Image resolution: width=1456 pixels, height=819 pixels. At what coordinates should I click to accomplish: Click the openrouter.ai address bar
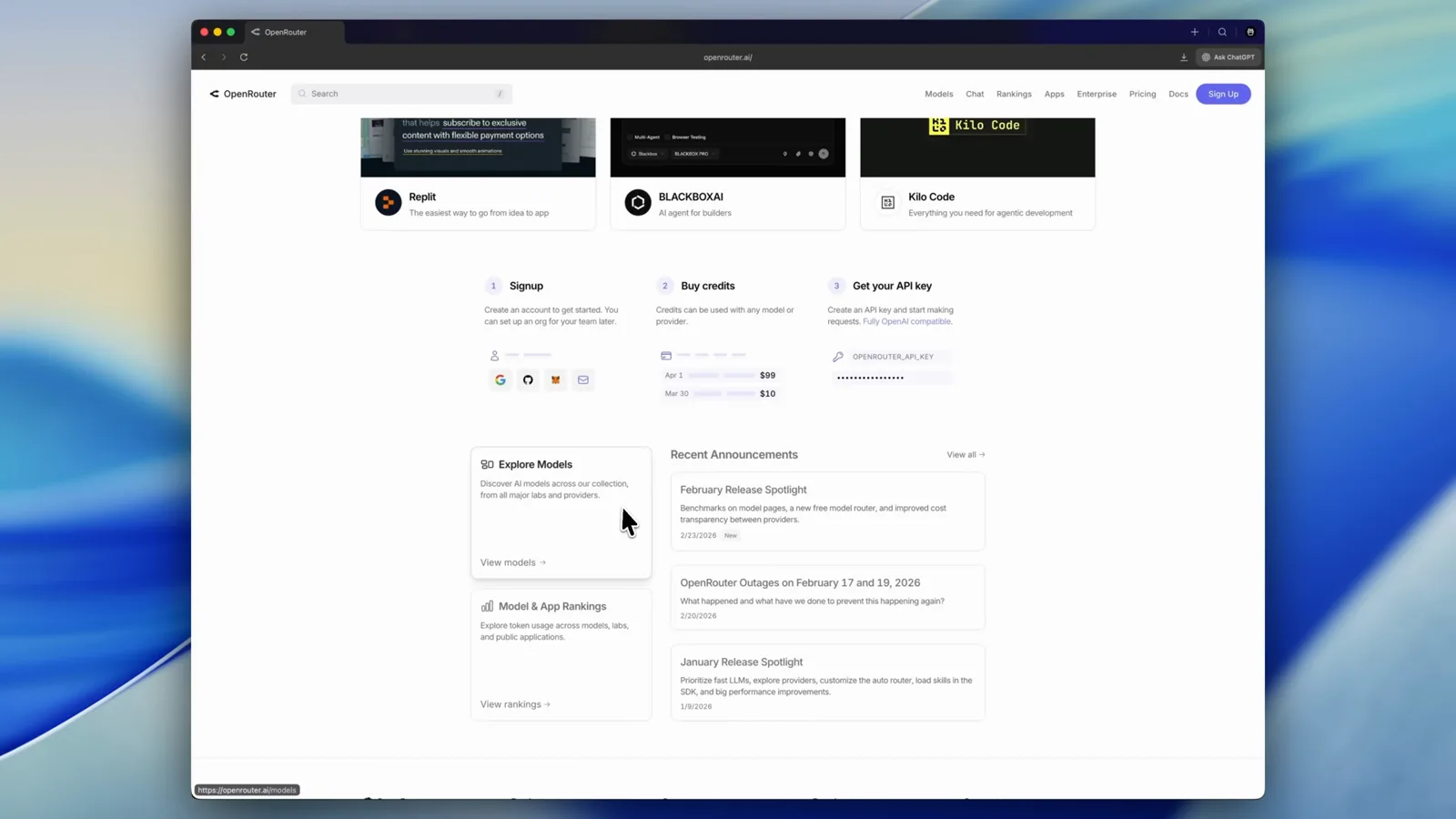pos(728,57)
